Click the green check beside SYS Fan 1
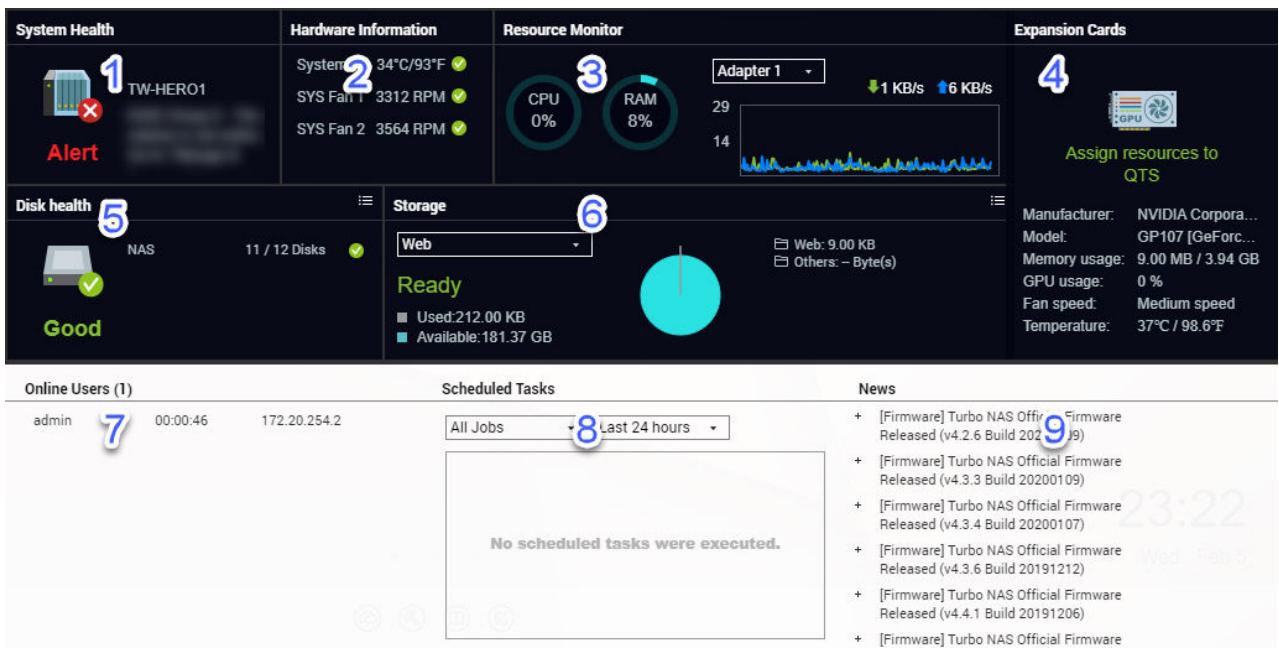Viewport: 1279px width, 659px height. [x=460, y=97]
